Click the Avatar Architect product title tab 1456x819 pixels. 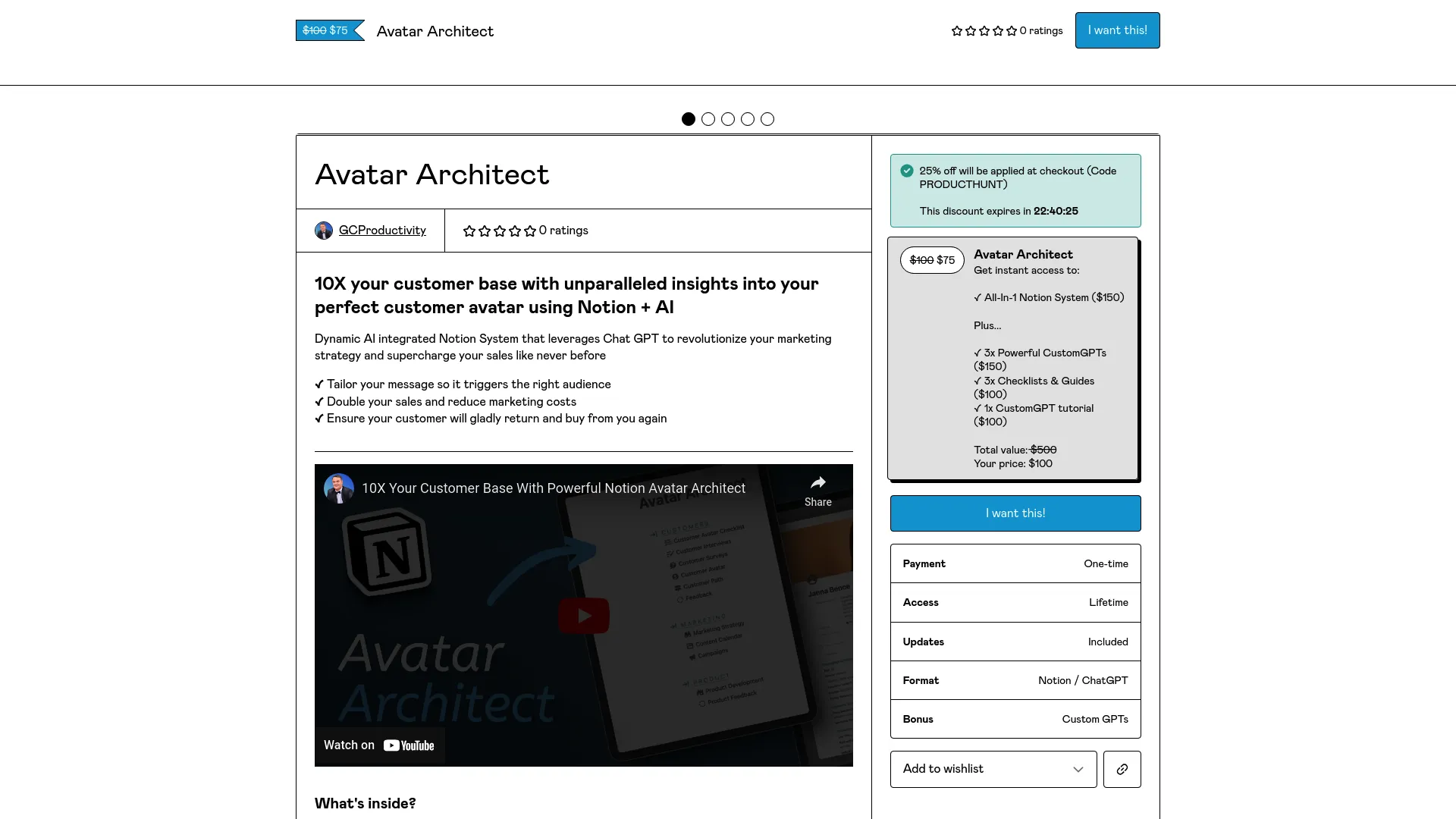tap(435, 30)
